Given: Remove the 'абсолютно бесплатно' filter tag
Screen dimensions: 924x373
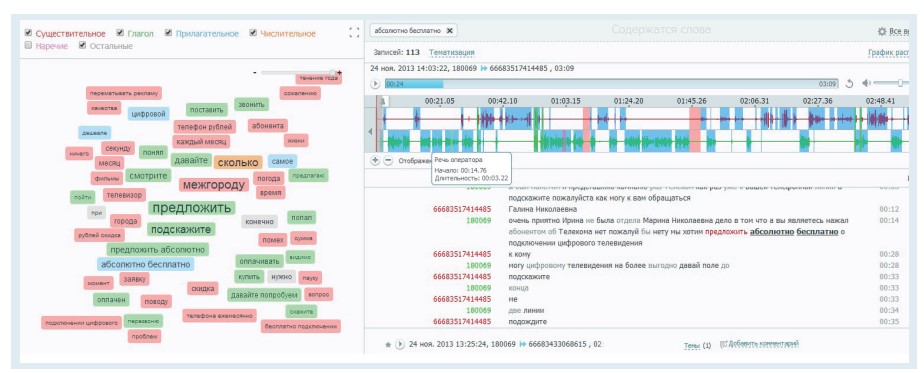Looking at the screenshot, I should [x=449, y=31].
